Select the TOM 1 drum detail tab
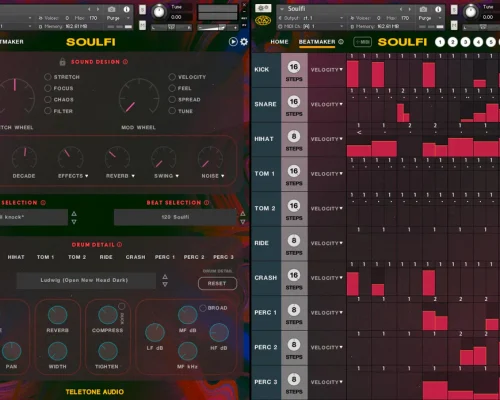 pyautogui.click(x=45, y=257)
